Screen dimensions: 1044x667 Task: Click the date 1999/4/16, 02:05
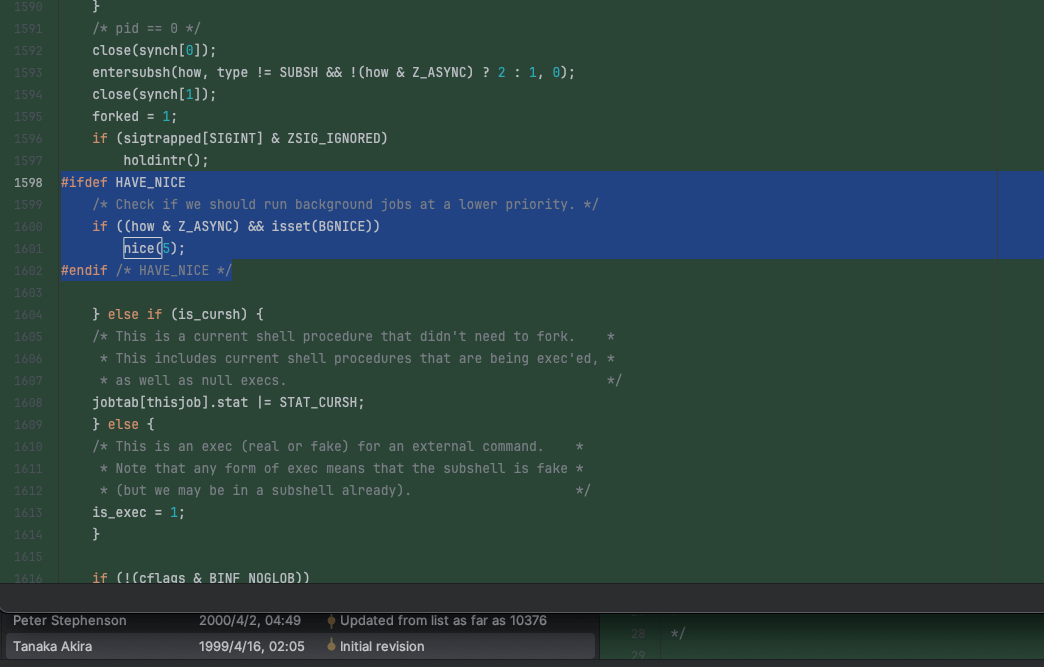click(251, 646)
